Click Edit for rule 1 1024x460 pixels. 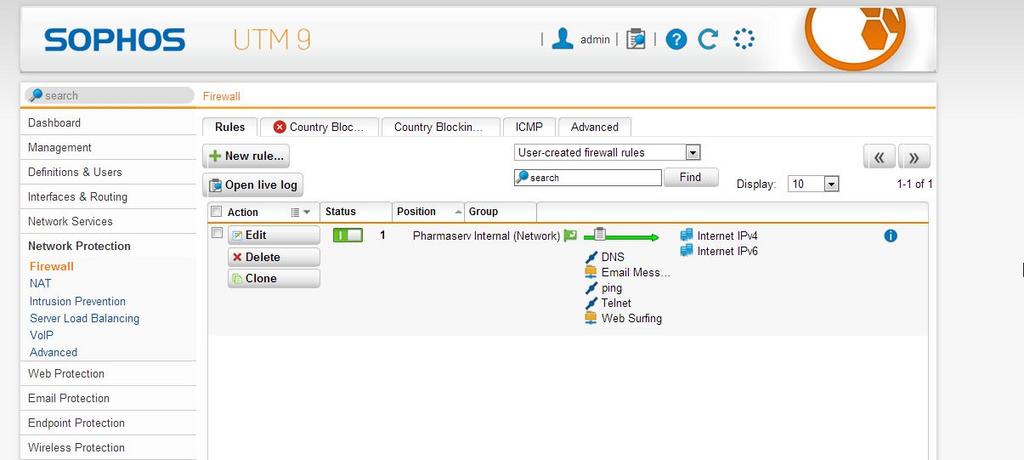274,235
